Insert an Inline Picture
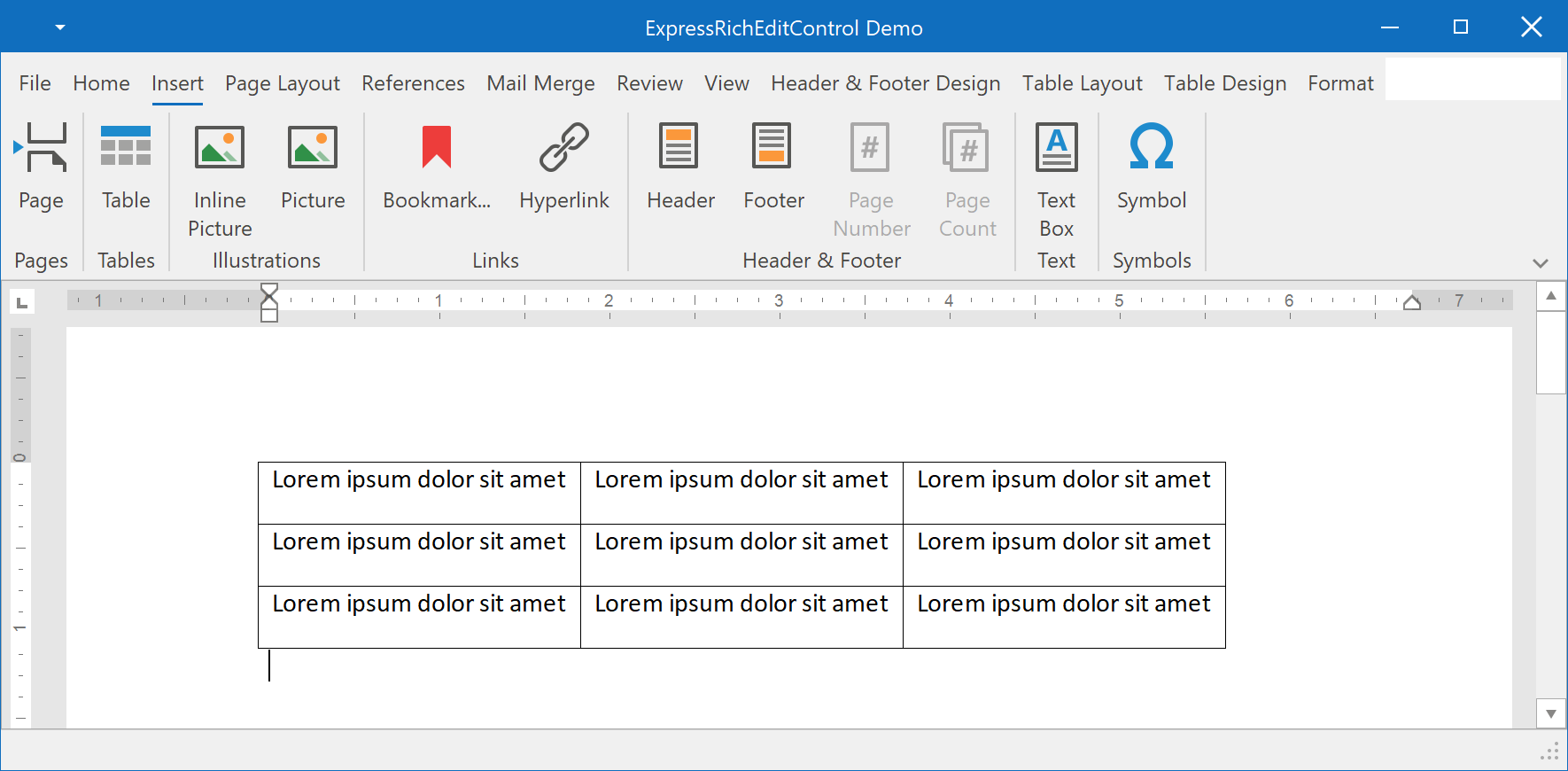1568x771 pixels. click(x=220, y=147)
